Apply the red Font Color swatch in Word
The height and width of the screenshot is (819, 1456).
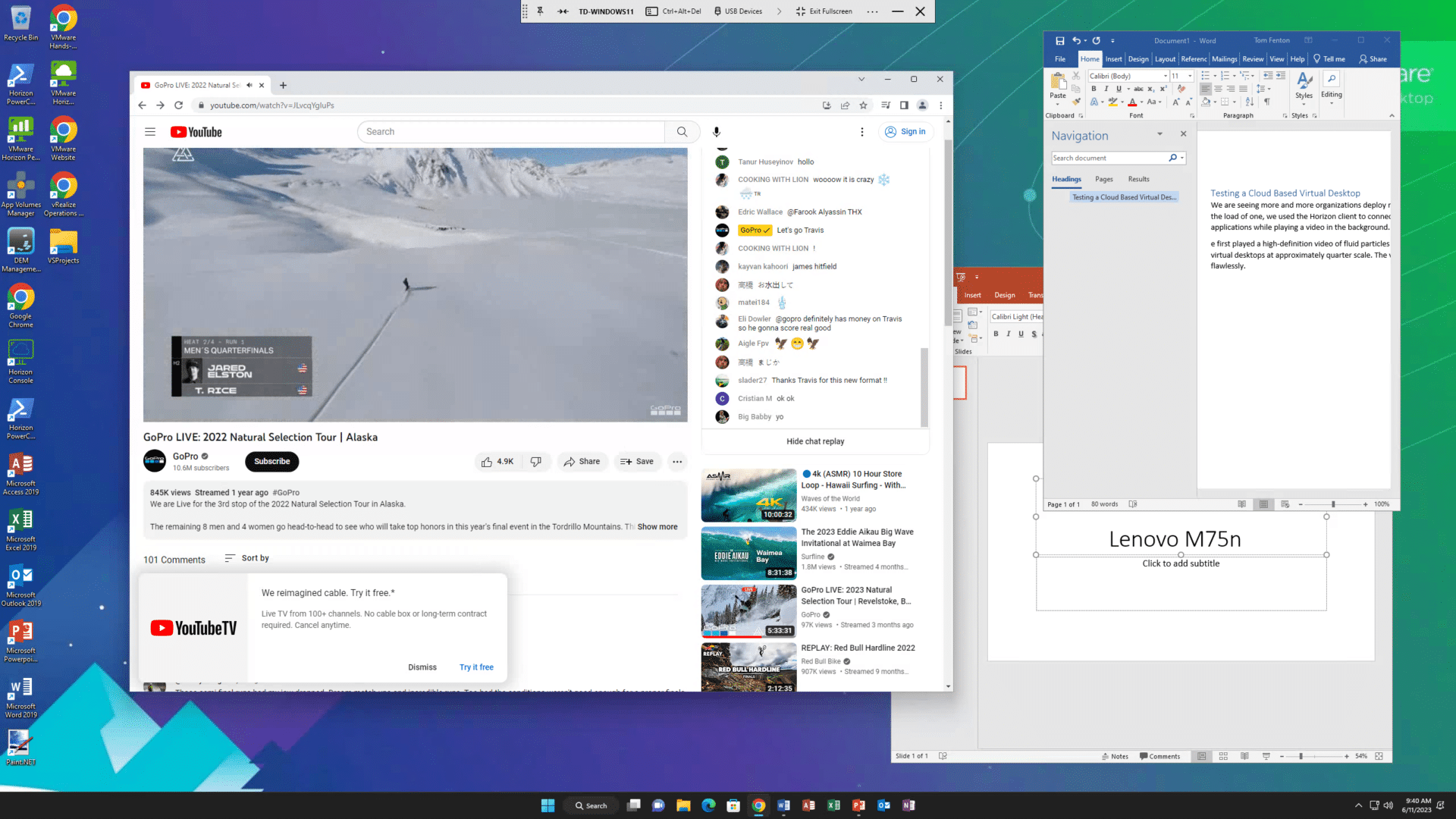tap(1132, 102)
